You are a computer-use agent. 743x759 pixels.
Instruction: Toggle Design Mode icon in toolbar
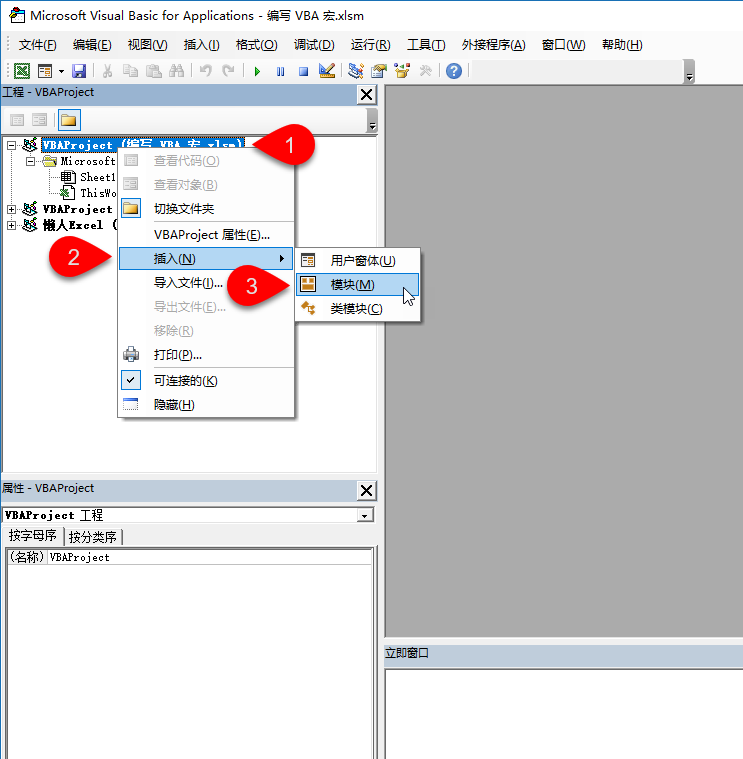327,71
